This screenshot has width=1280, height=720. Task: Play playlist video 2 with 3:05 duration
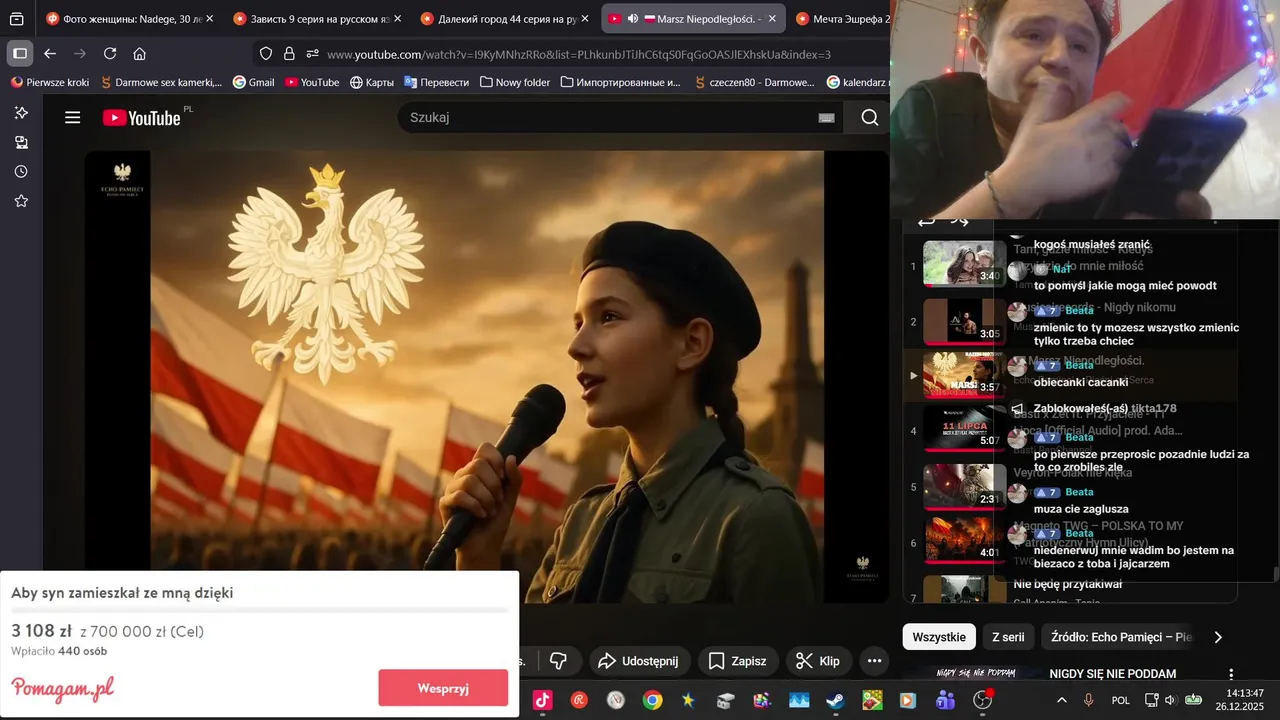click(x=964, y=322)
